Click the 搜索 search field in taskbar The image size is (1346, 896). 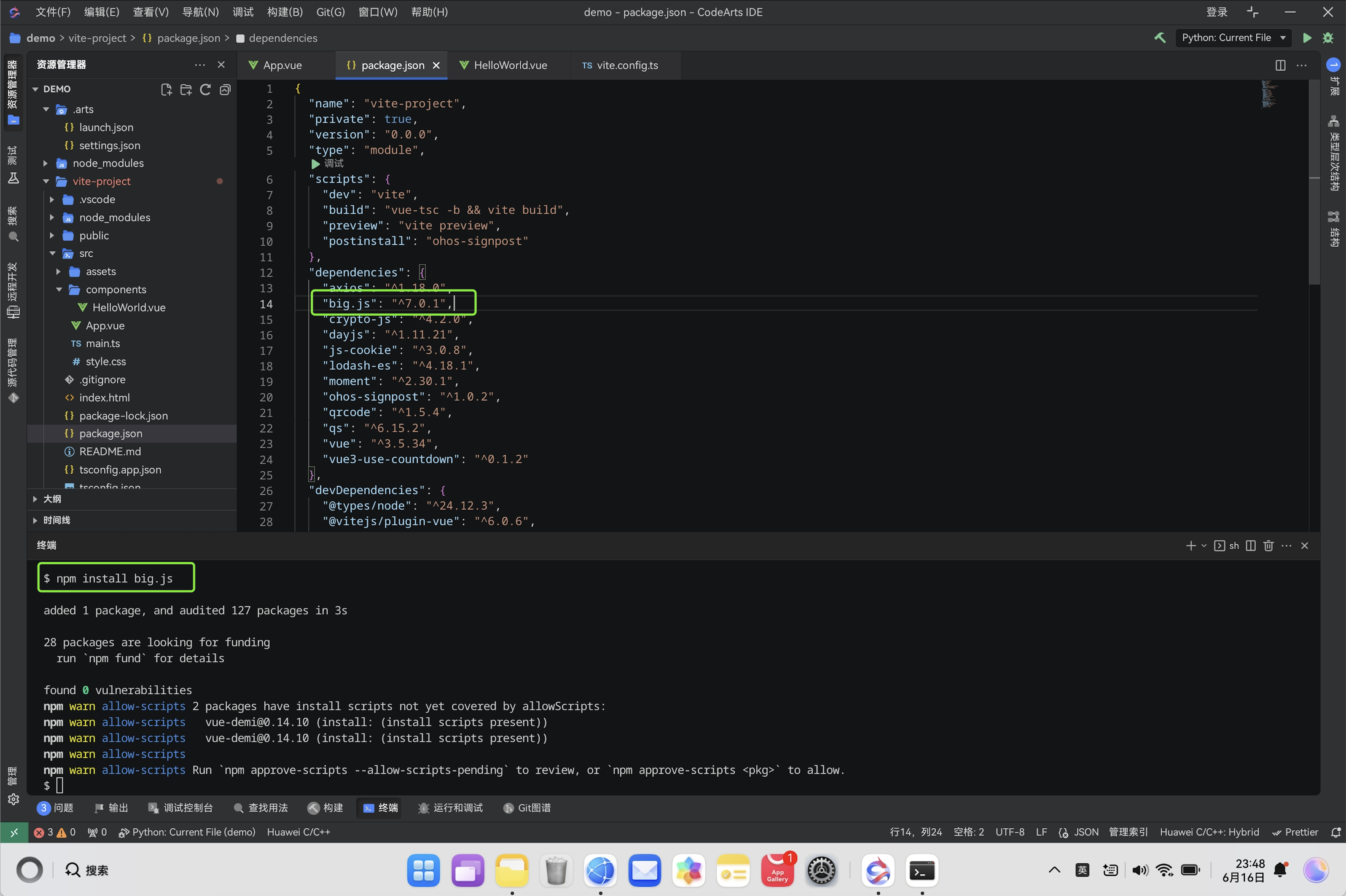(87, 870)
